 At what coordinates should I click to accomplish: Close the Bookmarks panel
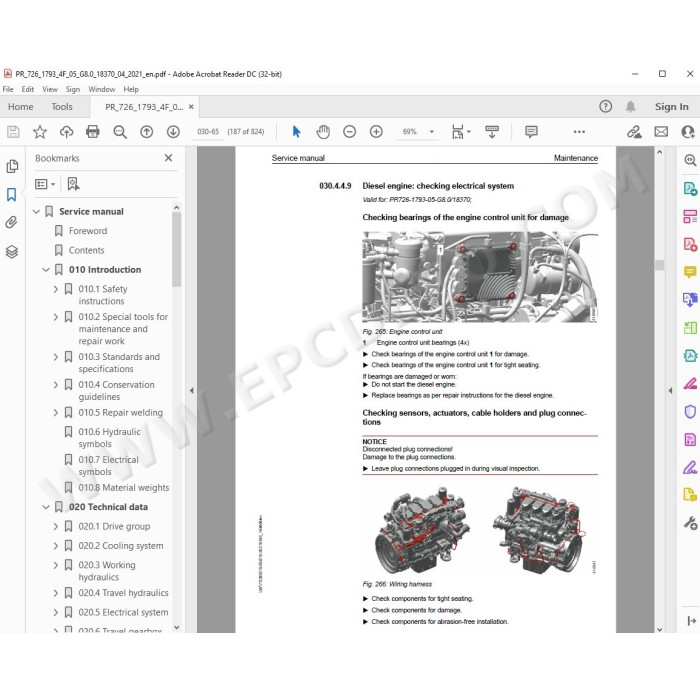coord(168,158)
